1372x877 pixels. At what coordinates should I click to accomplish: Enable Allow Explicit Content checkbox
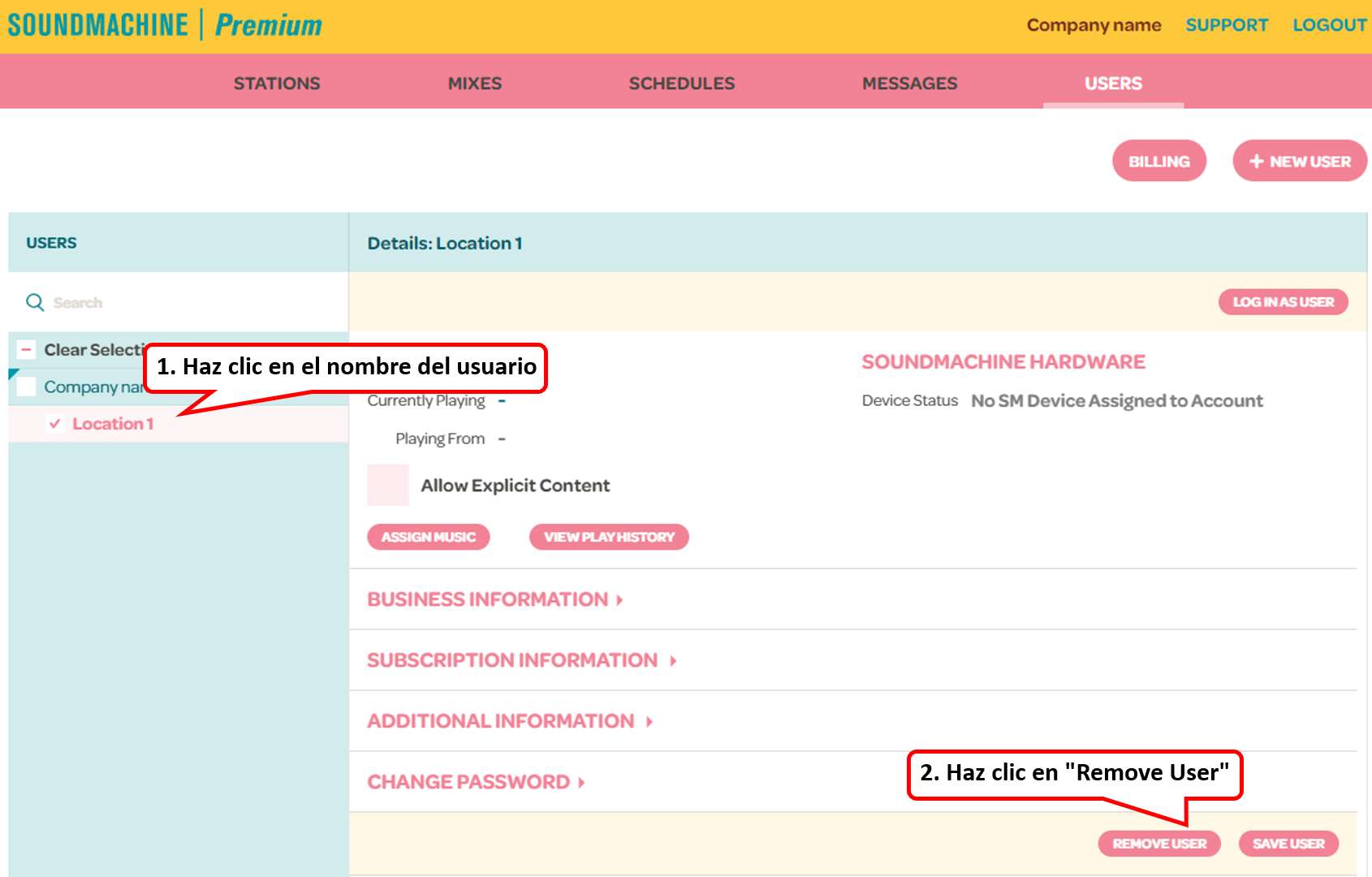(x=388, y=486)
